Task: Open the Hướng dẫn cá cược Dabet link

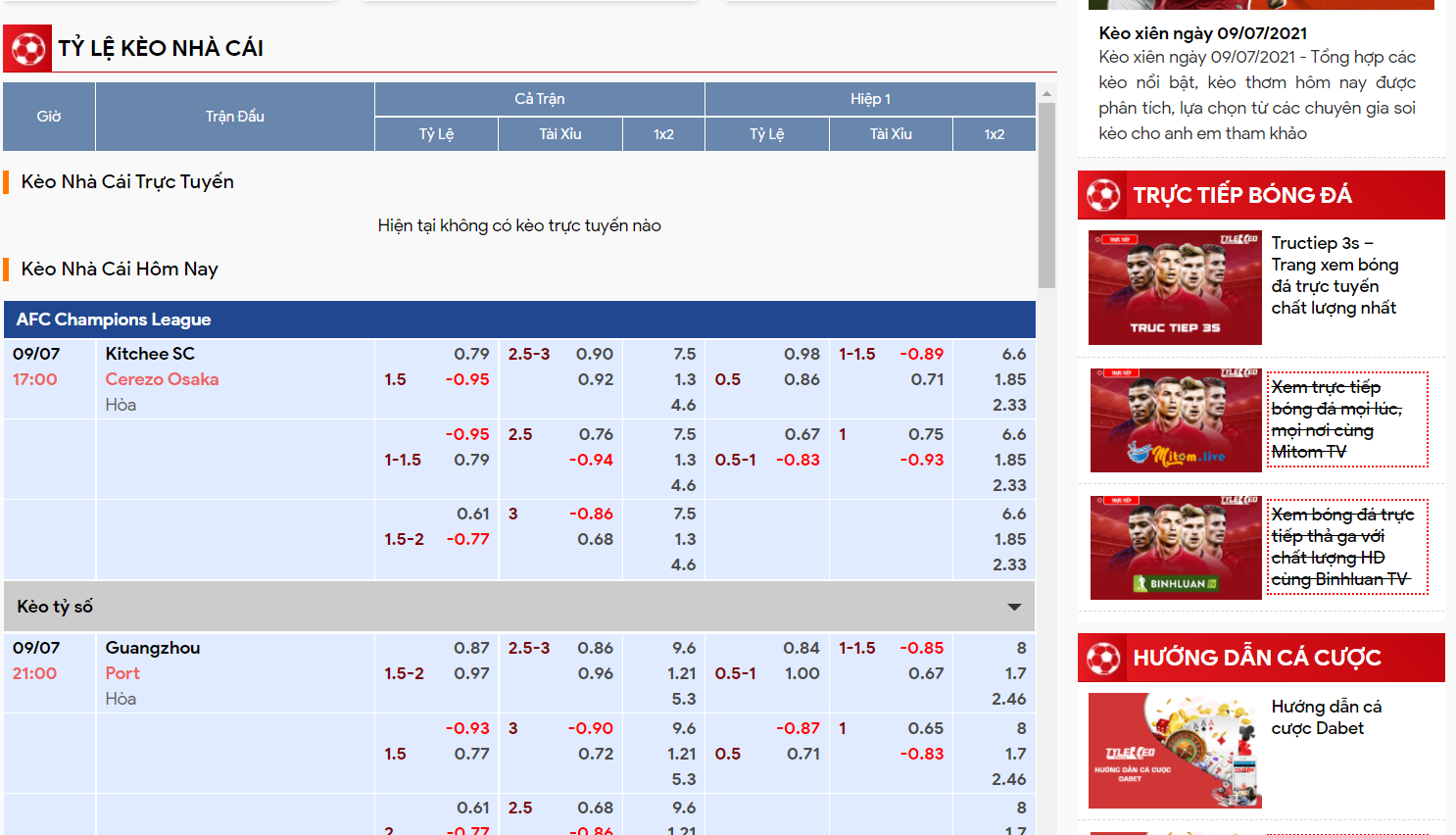Action: click(x=1326, y=717)
